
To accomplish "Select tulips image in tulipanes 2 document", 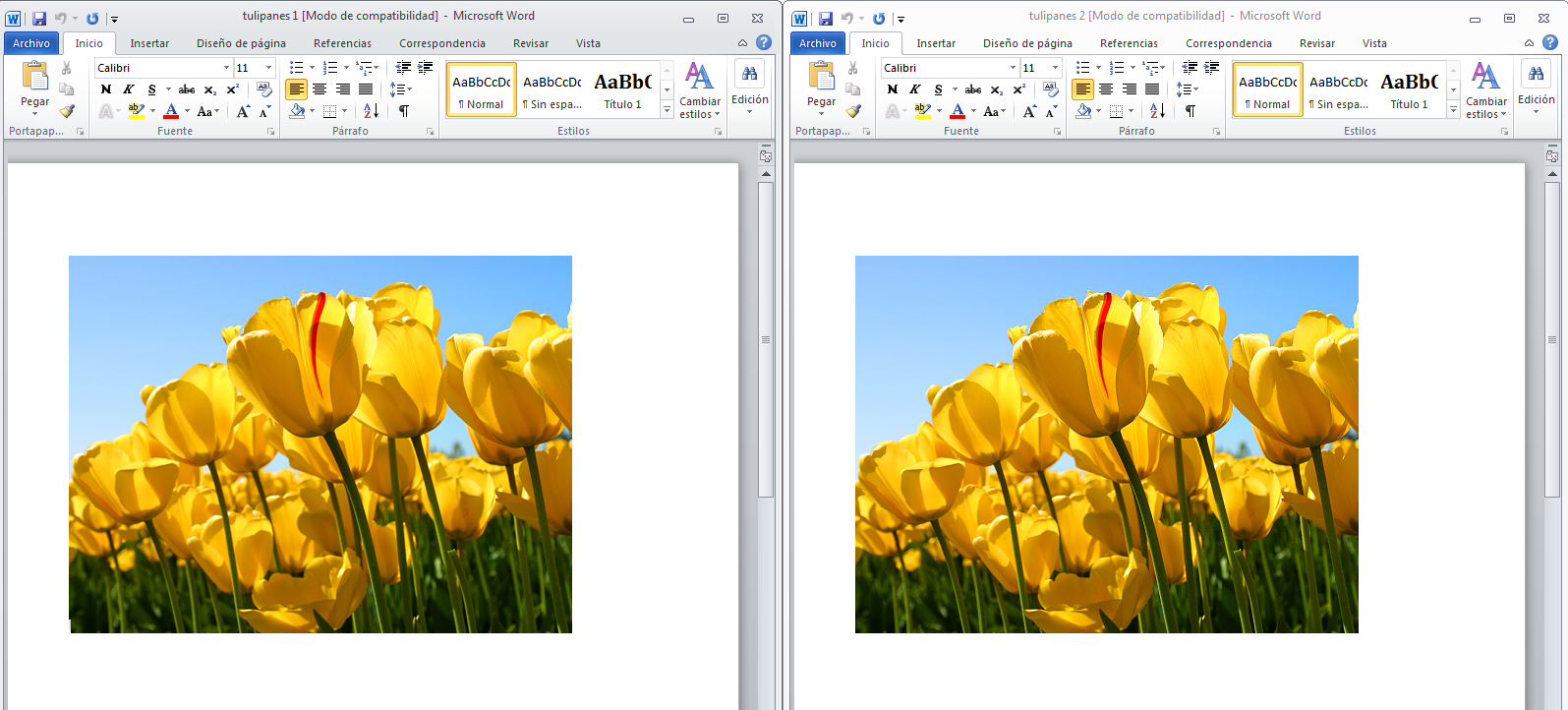I will [x=1106, y=444].
